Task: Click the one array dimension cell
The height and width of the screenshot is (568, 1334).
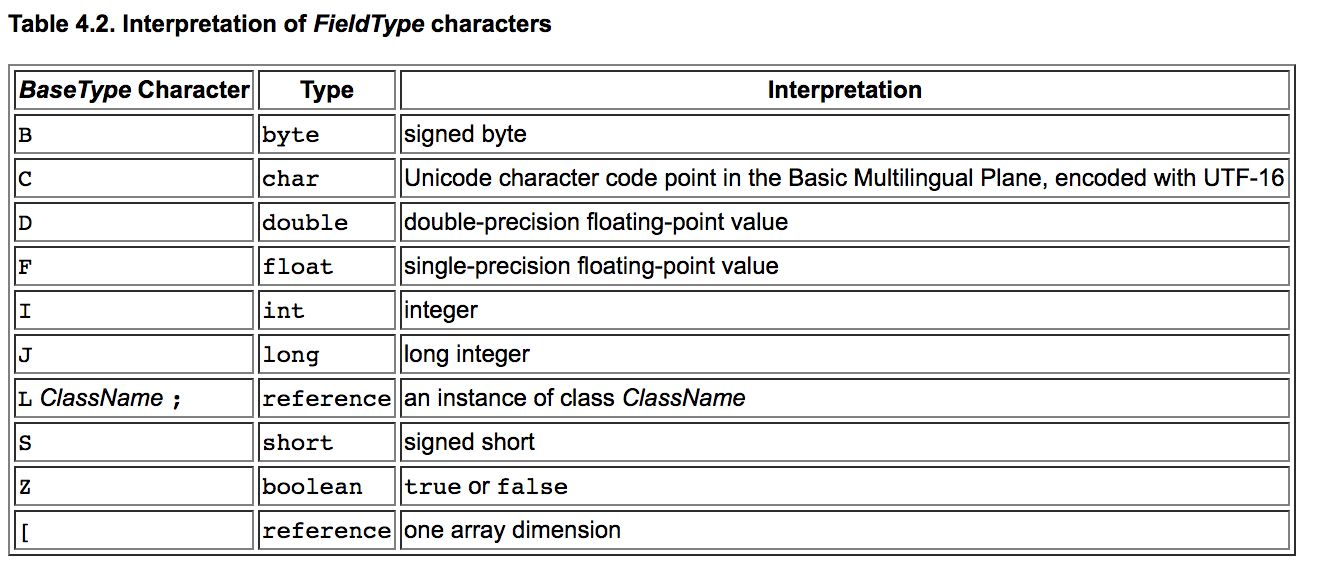Action: [845, 530]
